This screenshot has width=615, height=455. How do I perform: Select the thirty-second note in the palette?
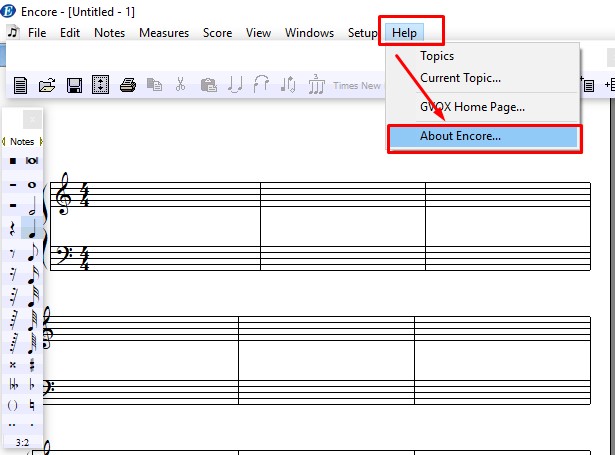[x=33, y=297]
